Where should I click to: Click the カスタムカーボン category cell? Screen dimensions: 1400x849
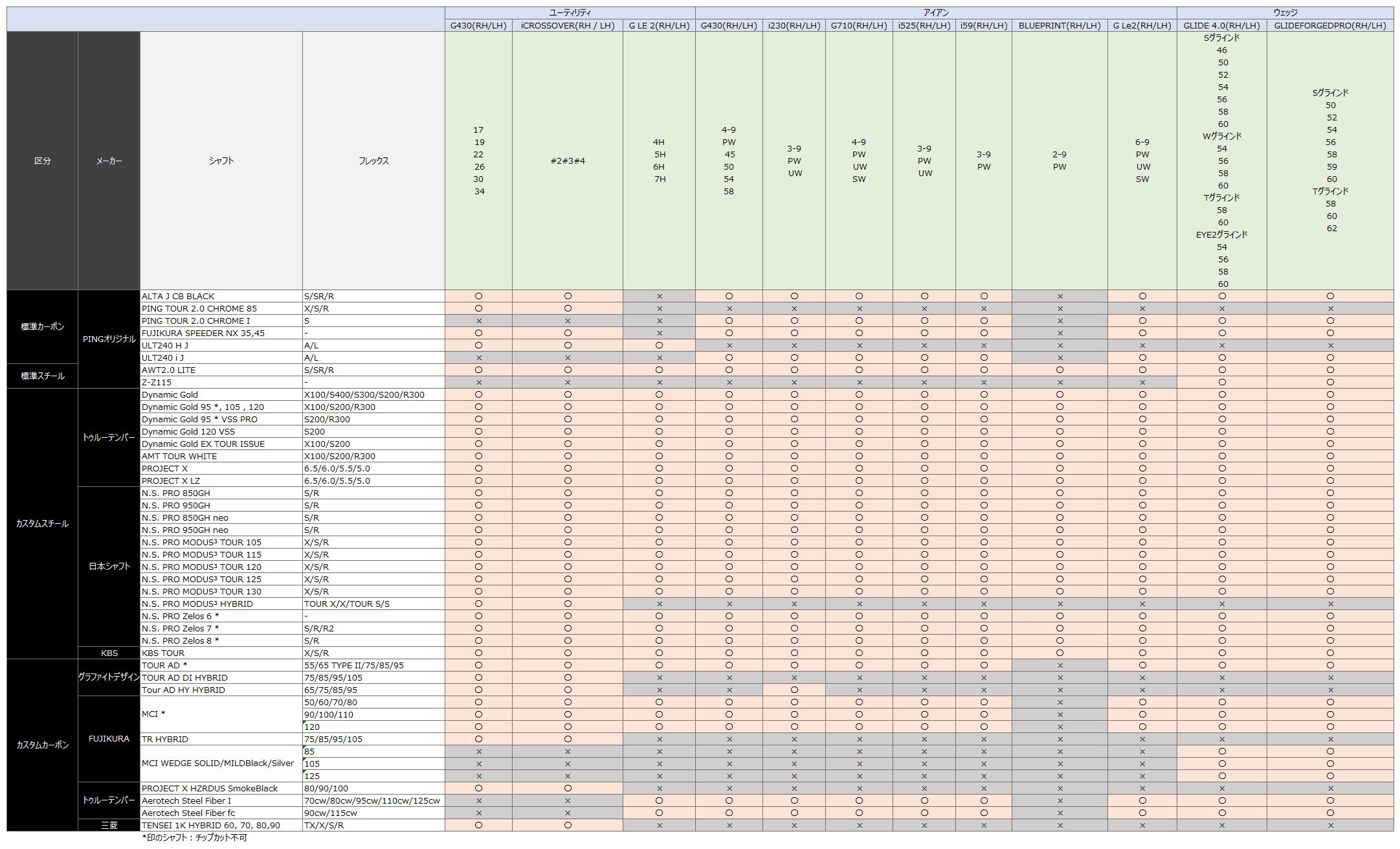click(x=43, y=745)
